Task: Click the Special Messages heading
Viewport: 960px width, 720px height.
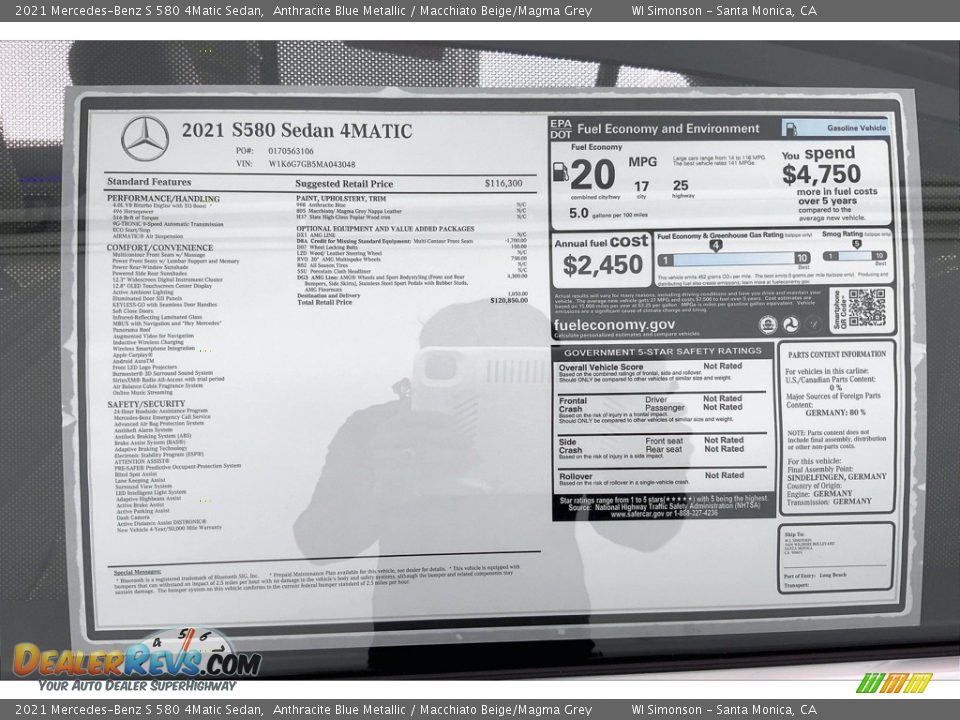Action: pyautogui.click(x=137, y=572)
